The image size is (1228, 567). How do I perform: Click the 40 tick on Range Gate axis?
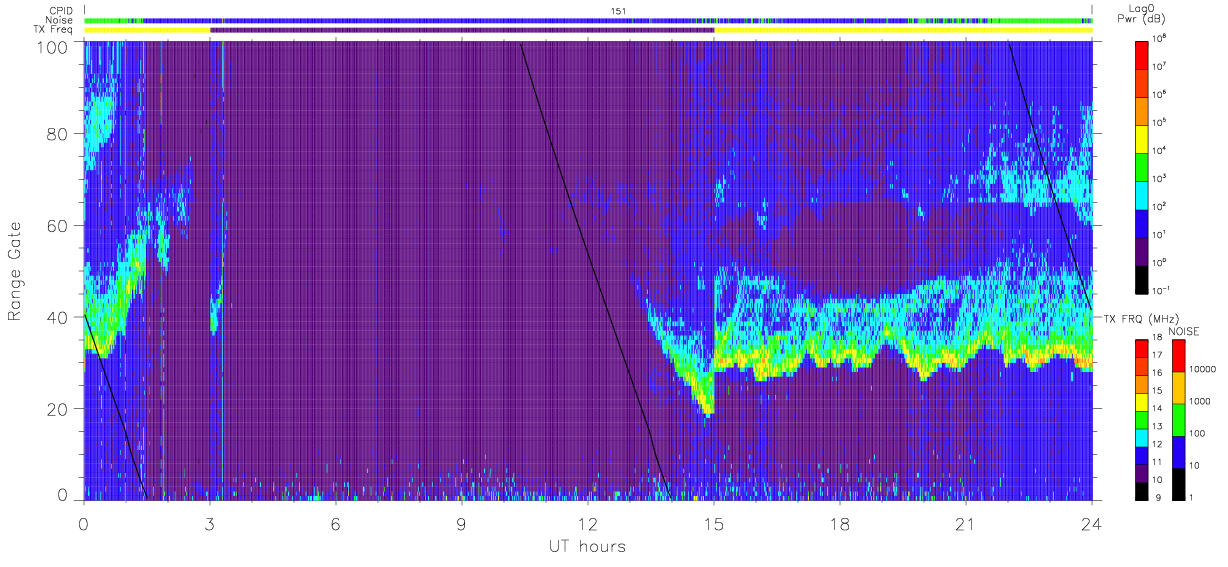(58, 317)
